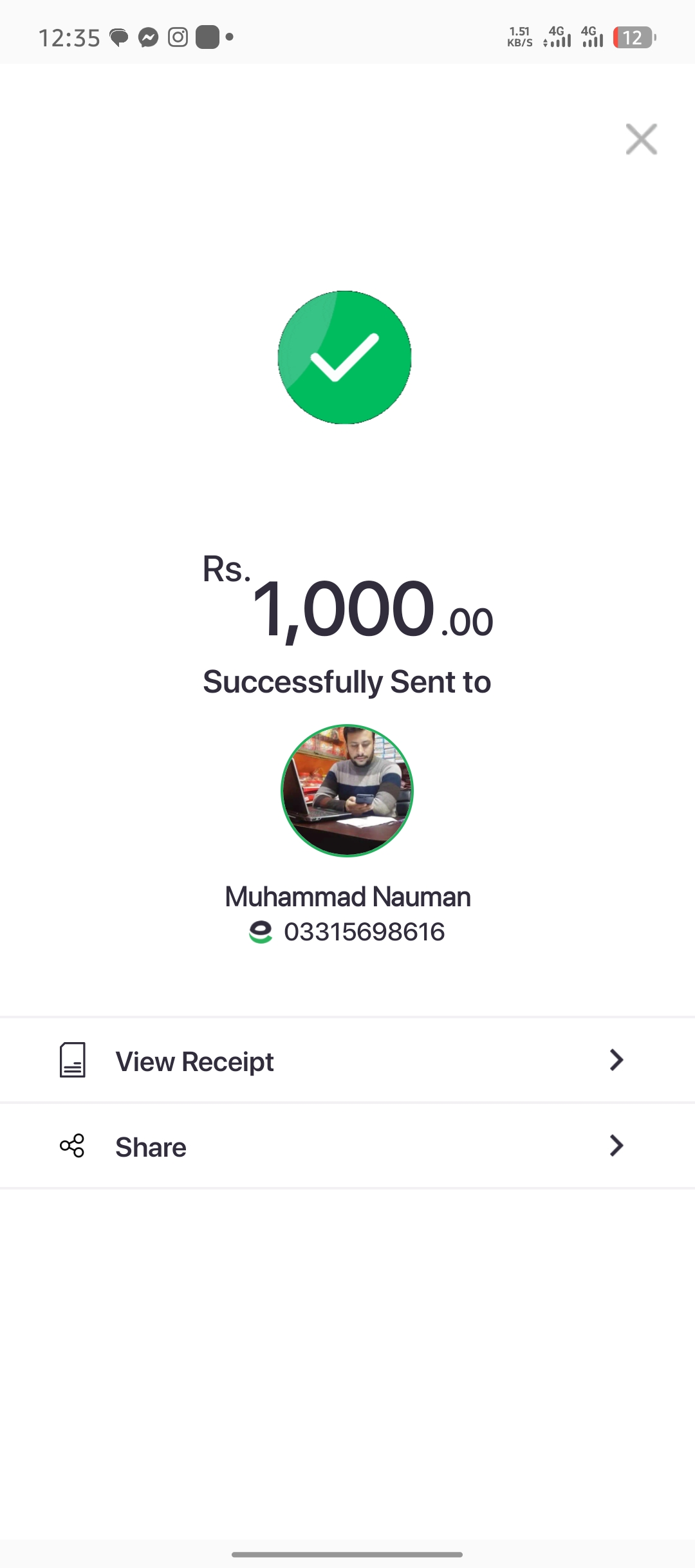Tap the Easypaisa logo beside phone number
Image resolution: width=695 pixels, height=1568 pixels.
261,932
